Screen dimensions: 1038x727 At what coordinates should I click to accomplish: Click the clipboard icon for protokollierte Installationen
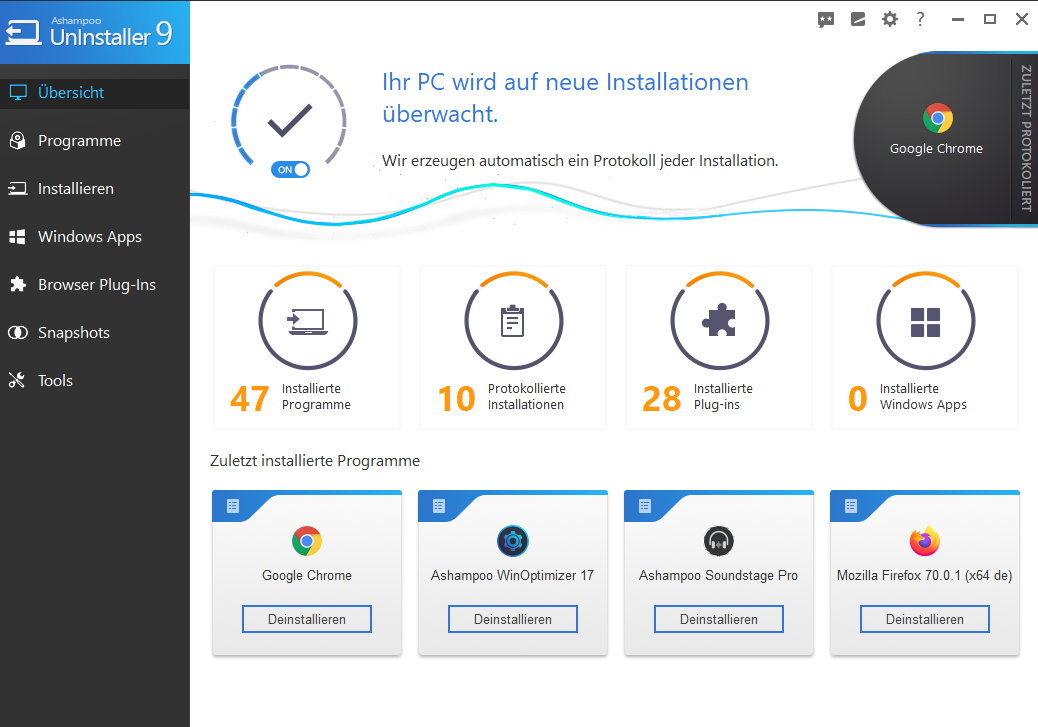pyautogui.click(x=513, y=321)
